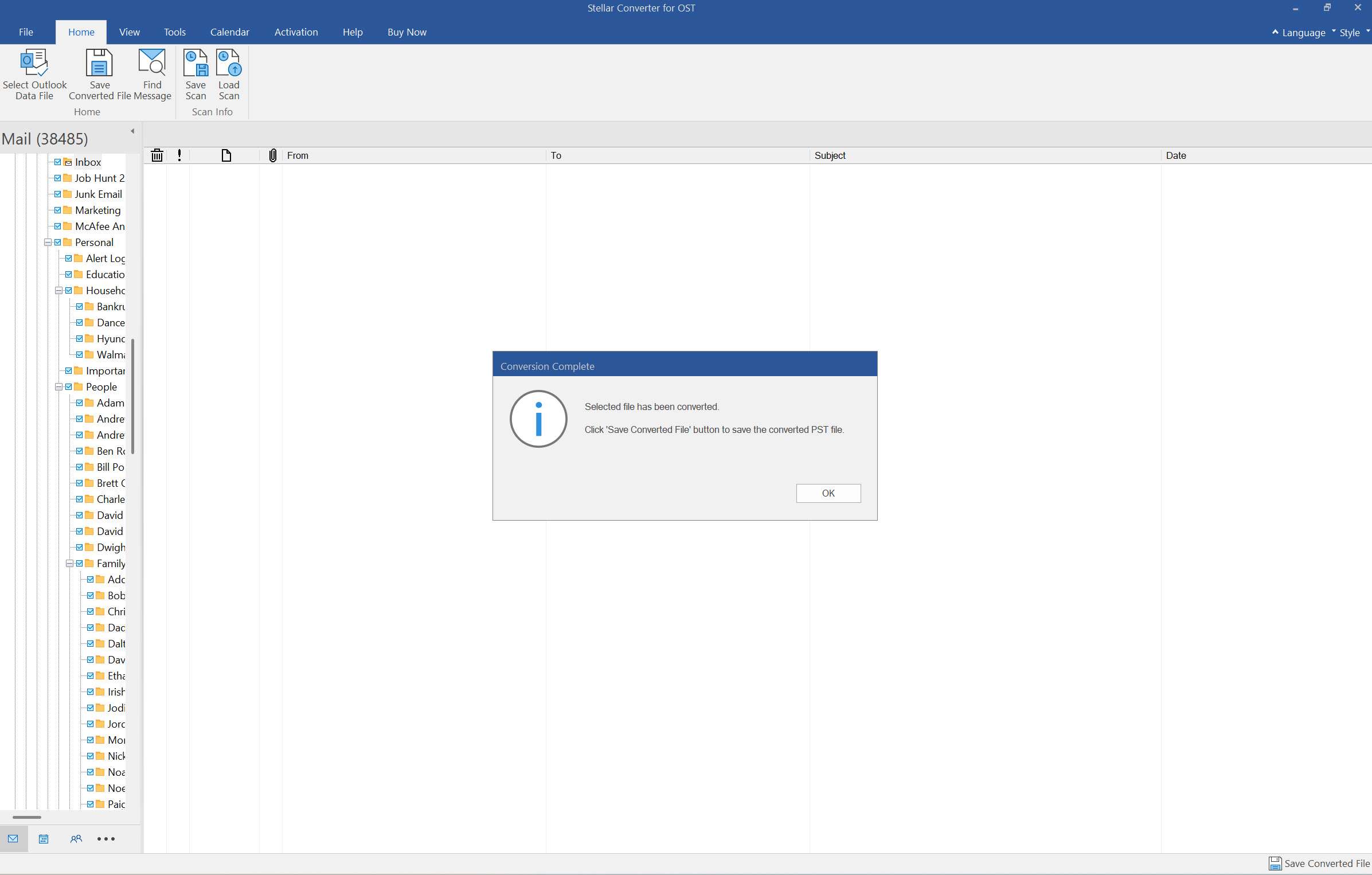Switch to Mail view icon at bottom
Screen dimensions: 1372x875
(x=13, y=839)
